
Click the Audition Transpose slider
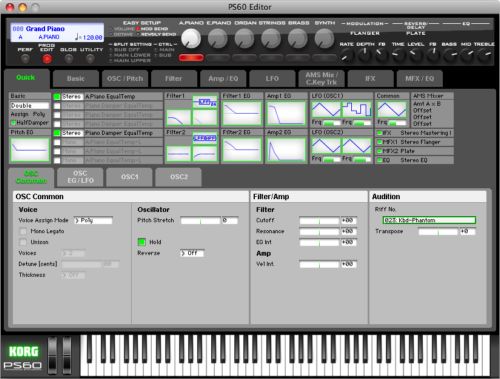(x=438, y=232)
